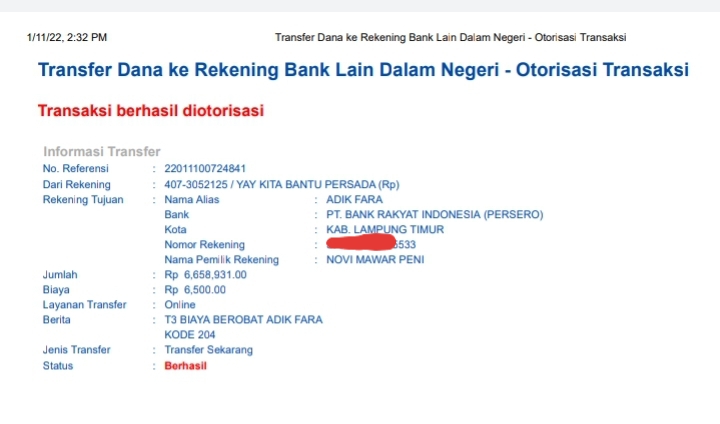Click the Biaya fee Rp 6,500.00
The height and width of the screenshot is (424, 720).
point(195,290)
